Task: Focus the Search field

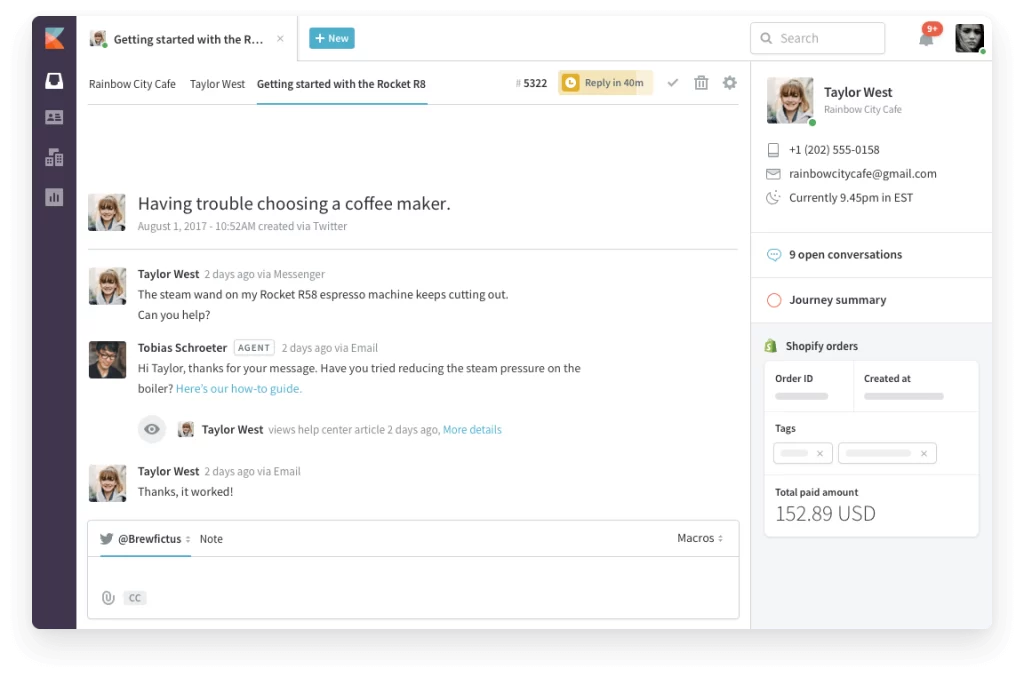Action: [818, 39]
